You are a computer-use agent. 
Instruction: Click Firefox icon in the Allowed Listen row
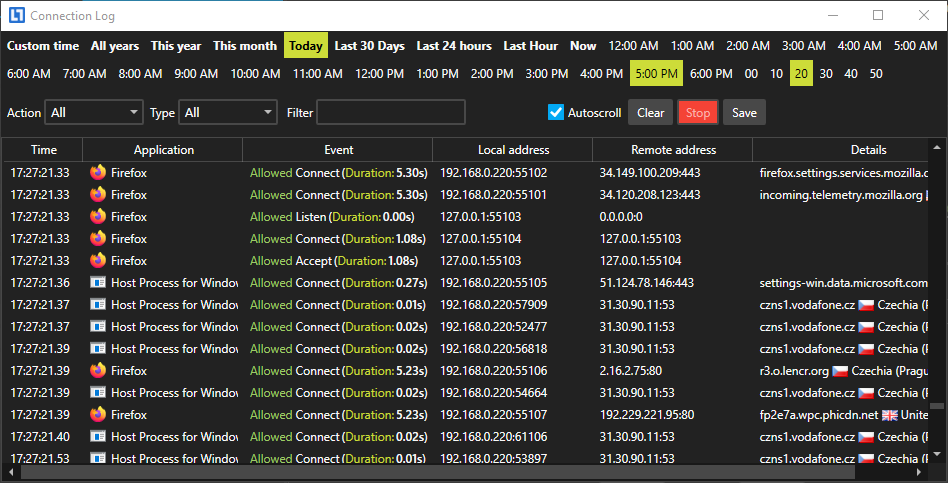coord(98,216)
